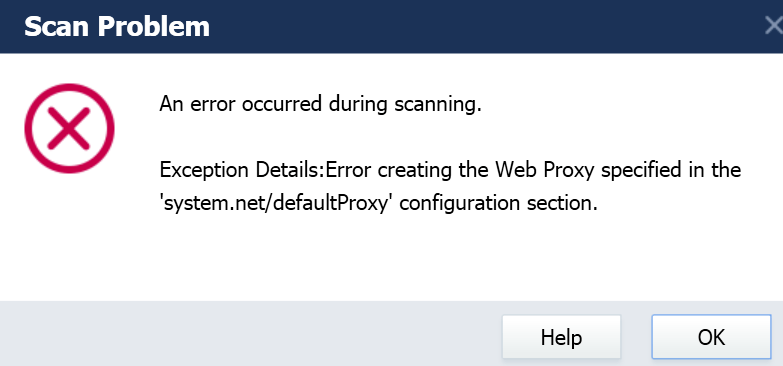Click the OK button
The image size is (783, 366).
tap(711, 337)
